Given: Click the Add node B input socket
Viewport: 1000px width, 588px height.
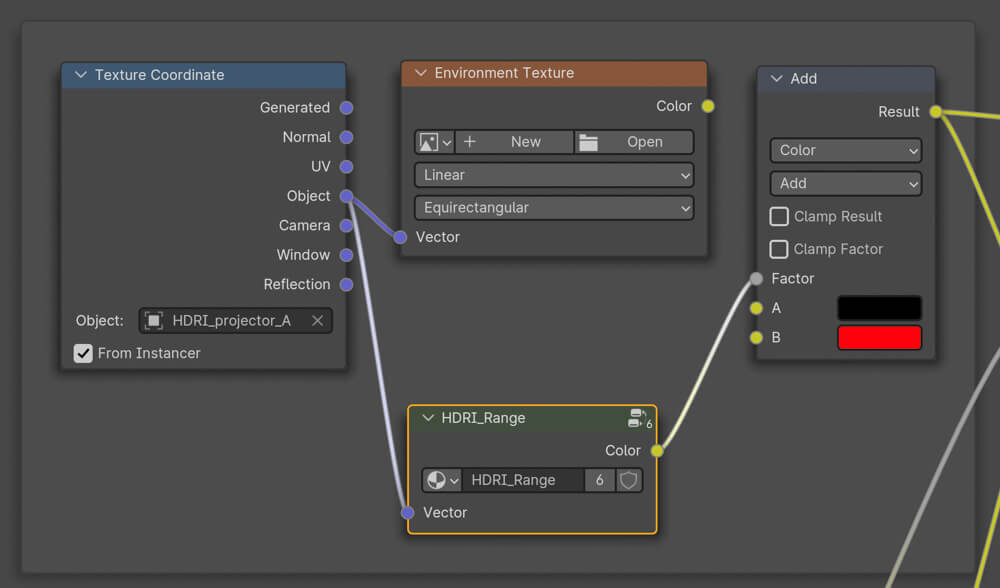Looking at the screenshot, I should (x=756, y=337).
